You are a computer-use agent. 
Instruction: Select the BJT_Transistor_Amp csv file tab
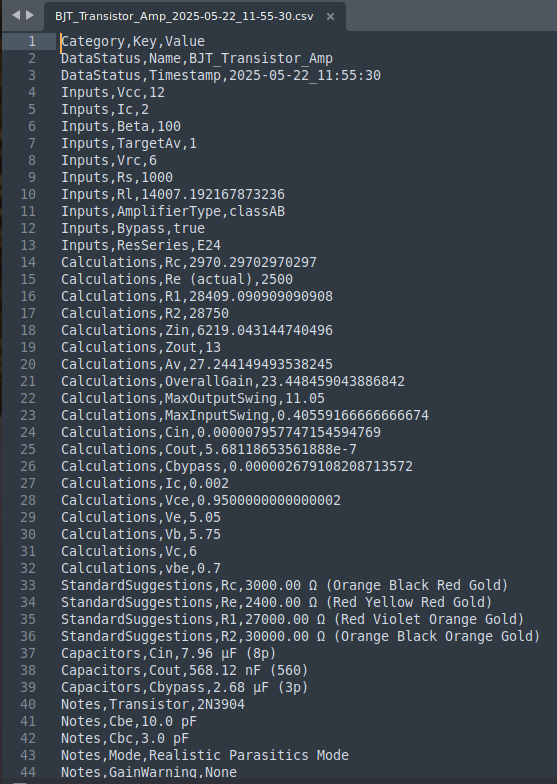(184, 16)
